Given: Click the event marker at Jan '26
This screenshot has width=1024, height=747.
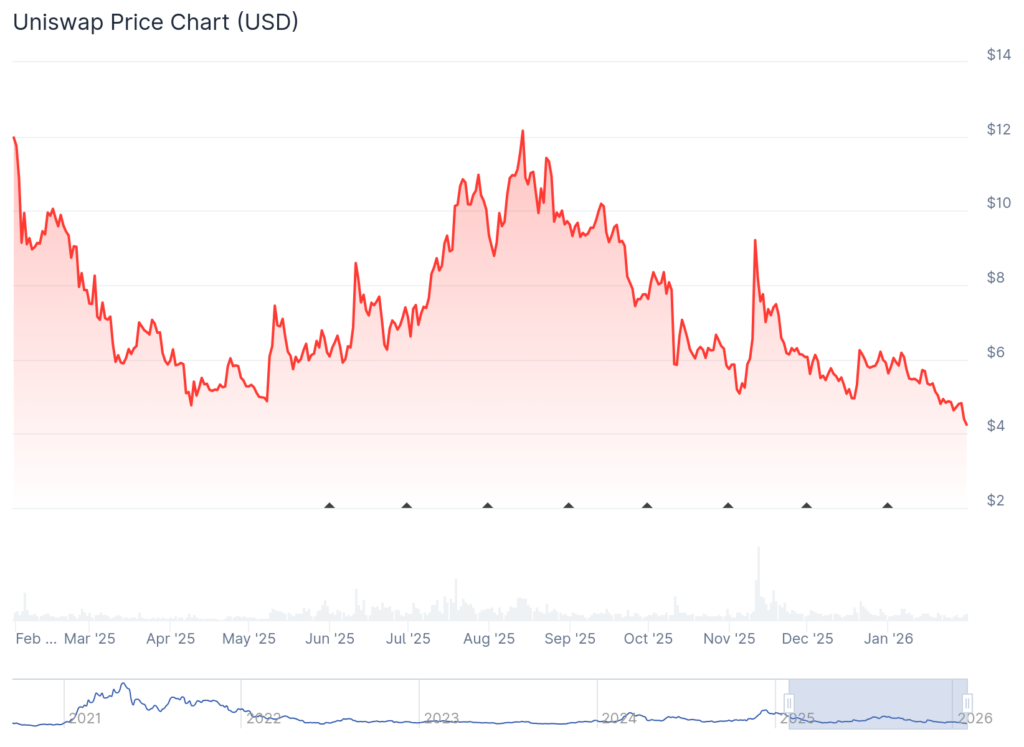Looking at the screenshot, I should point(887,505).
